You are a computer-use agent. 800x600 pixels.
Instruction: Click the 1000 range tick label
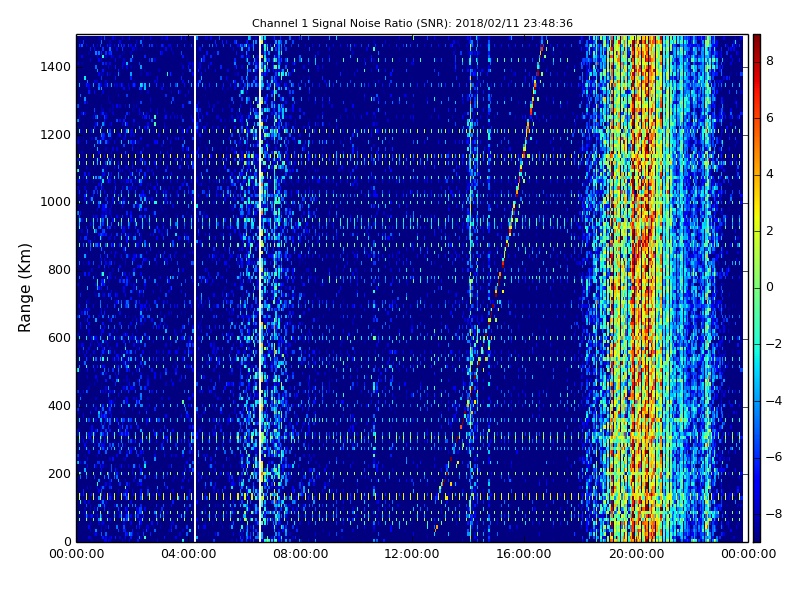pyautogui.click(x=56, y=202)
